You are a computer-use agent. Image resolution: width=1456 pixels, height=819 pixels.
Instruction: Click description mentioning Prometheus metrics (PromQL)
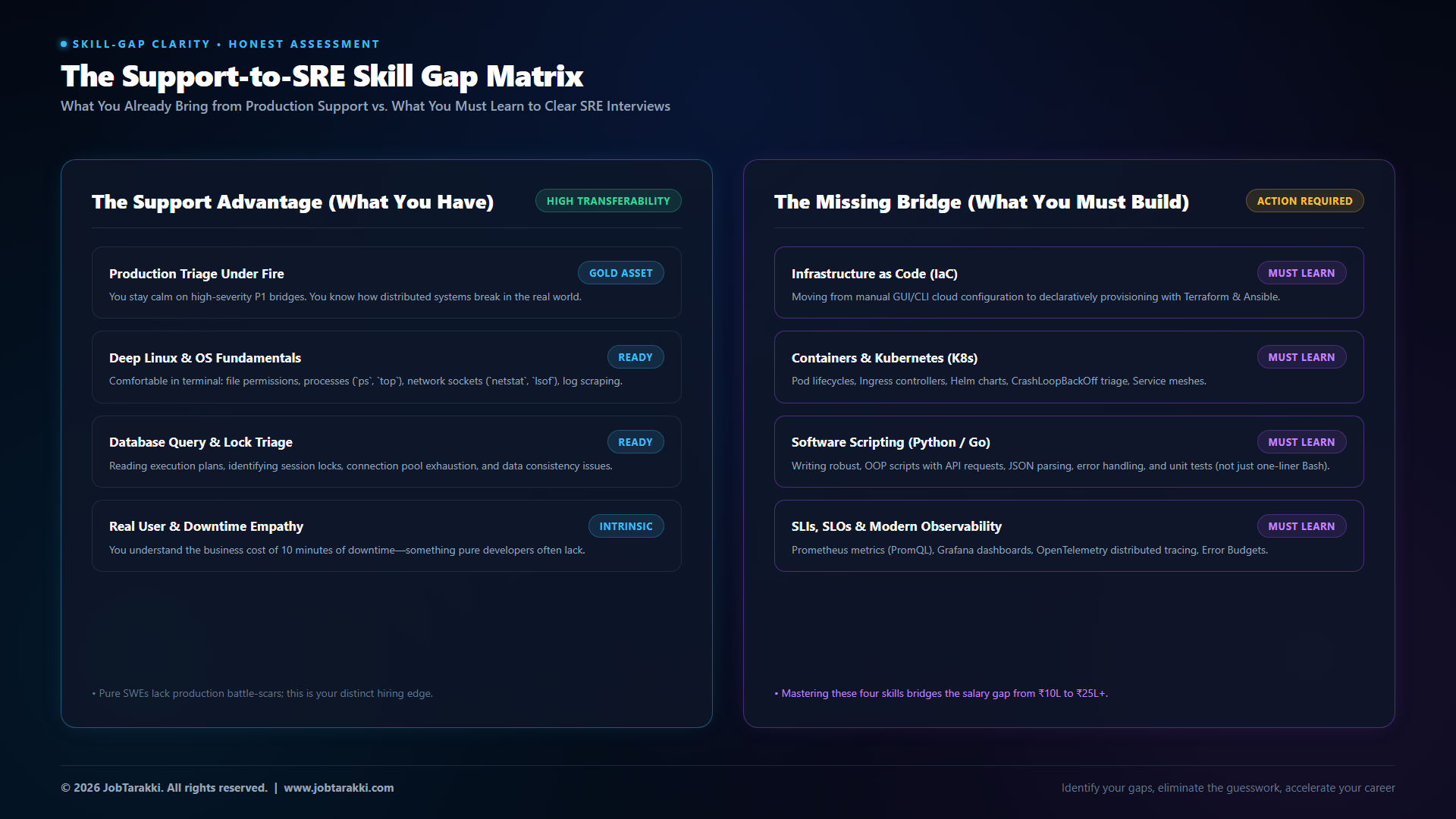(1030, 550)
